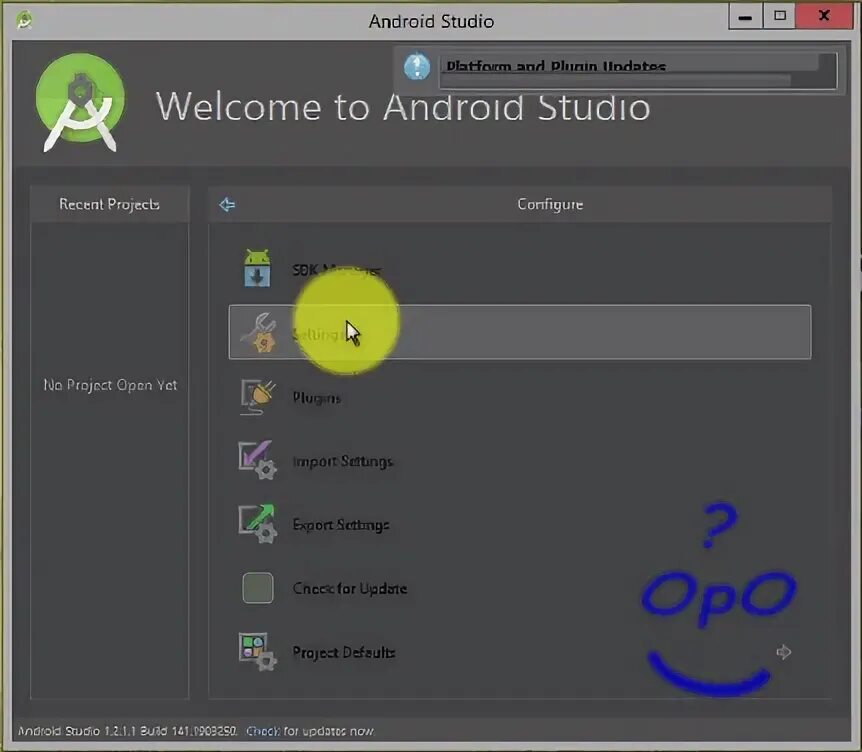The image size is (862, 752).
Task: Click the Project Defaults icon
Action: [257, 652]
